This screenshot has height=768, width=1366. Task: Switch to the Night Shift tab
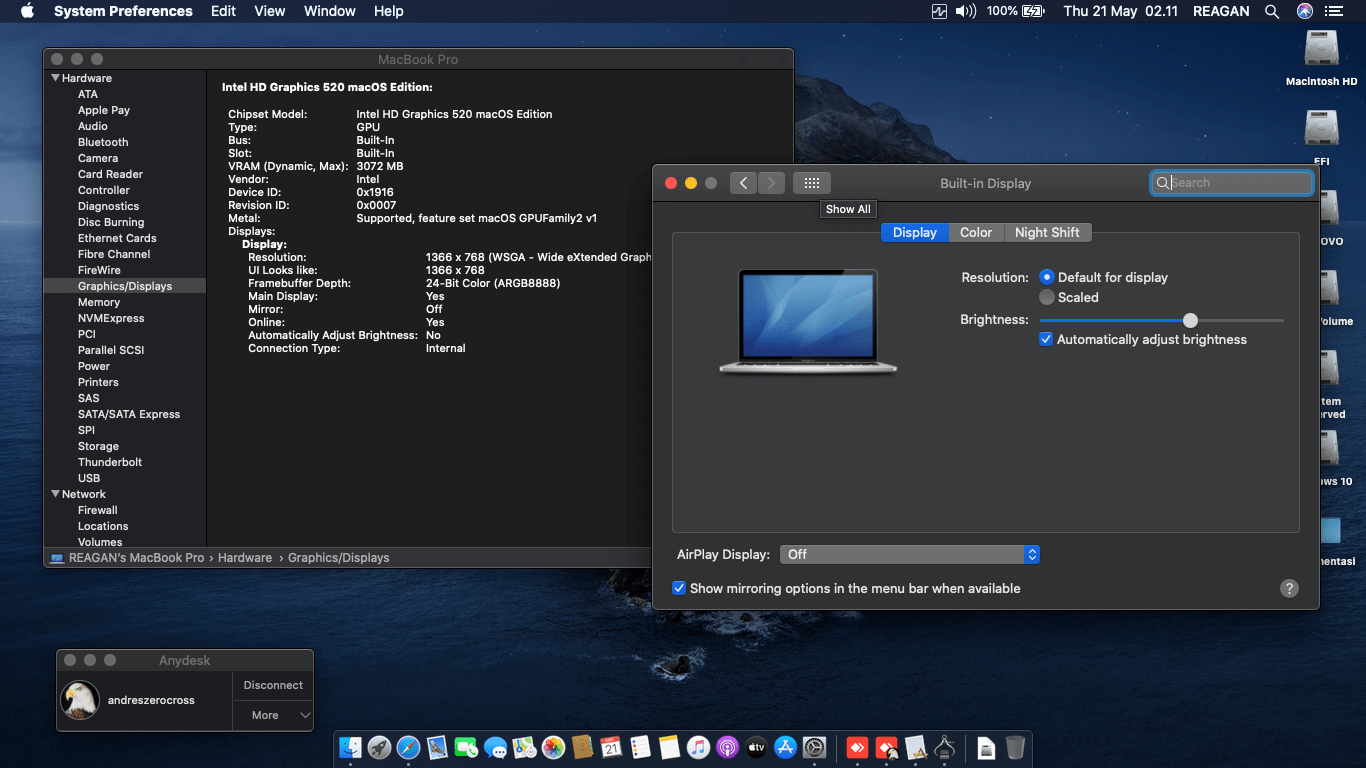click(1047, 232)
